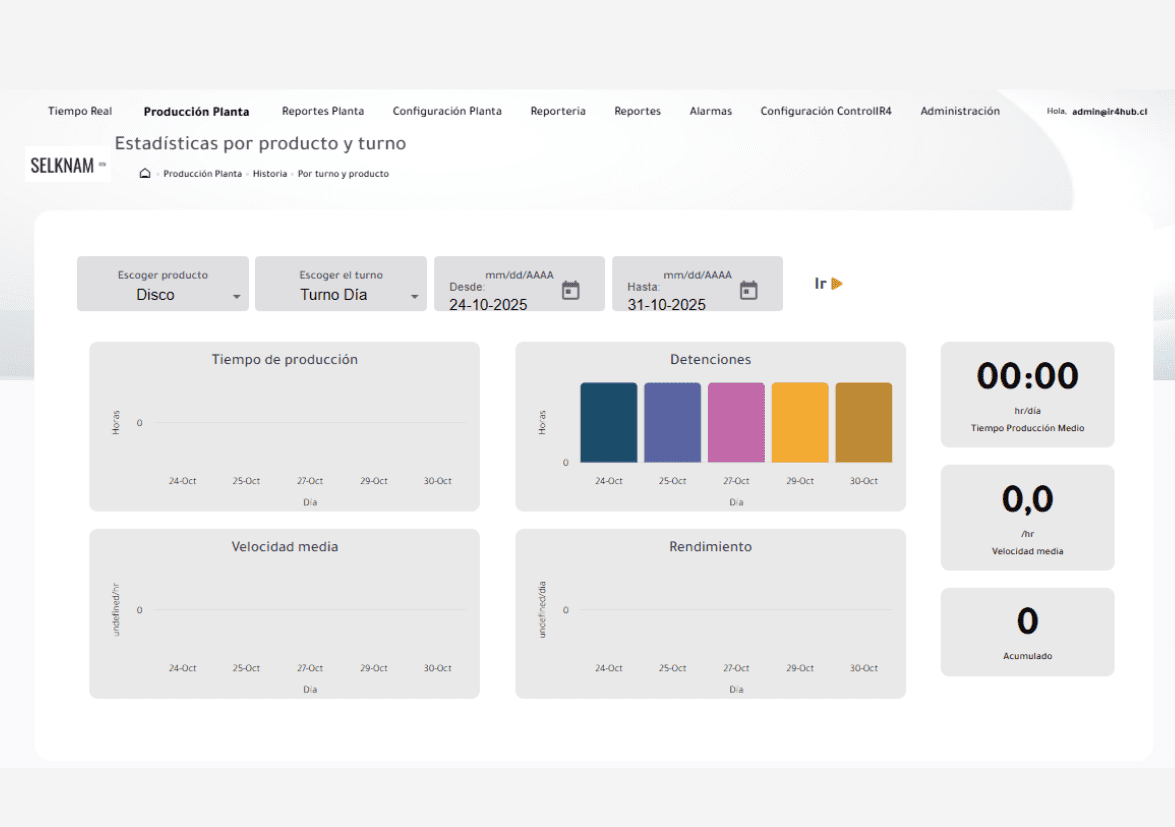Screen dimensions: 1175x827
Task: Open the Hasta date calendar icon
Action: 748,290
